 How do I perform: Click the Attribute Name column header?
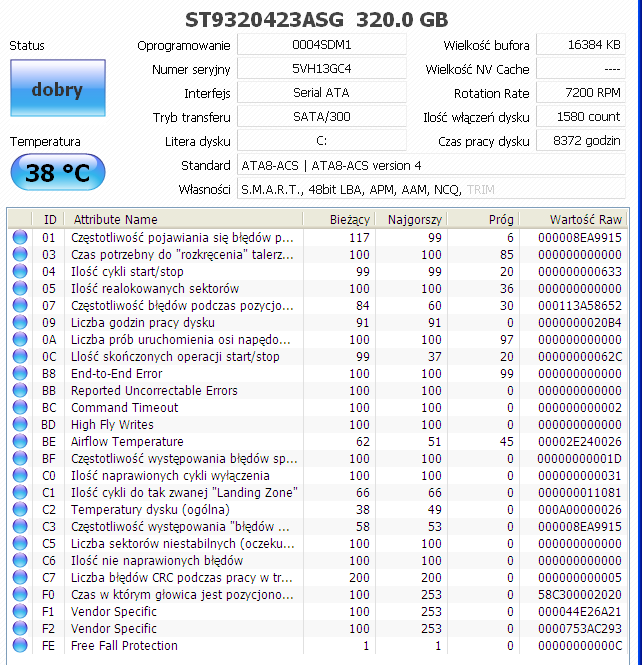pos(184,219)
